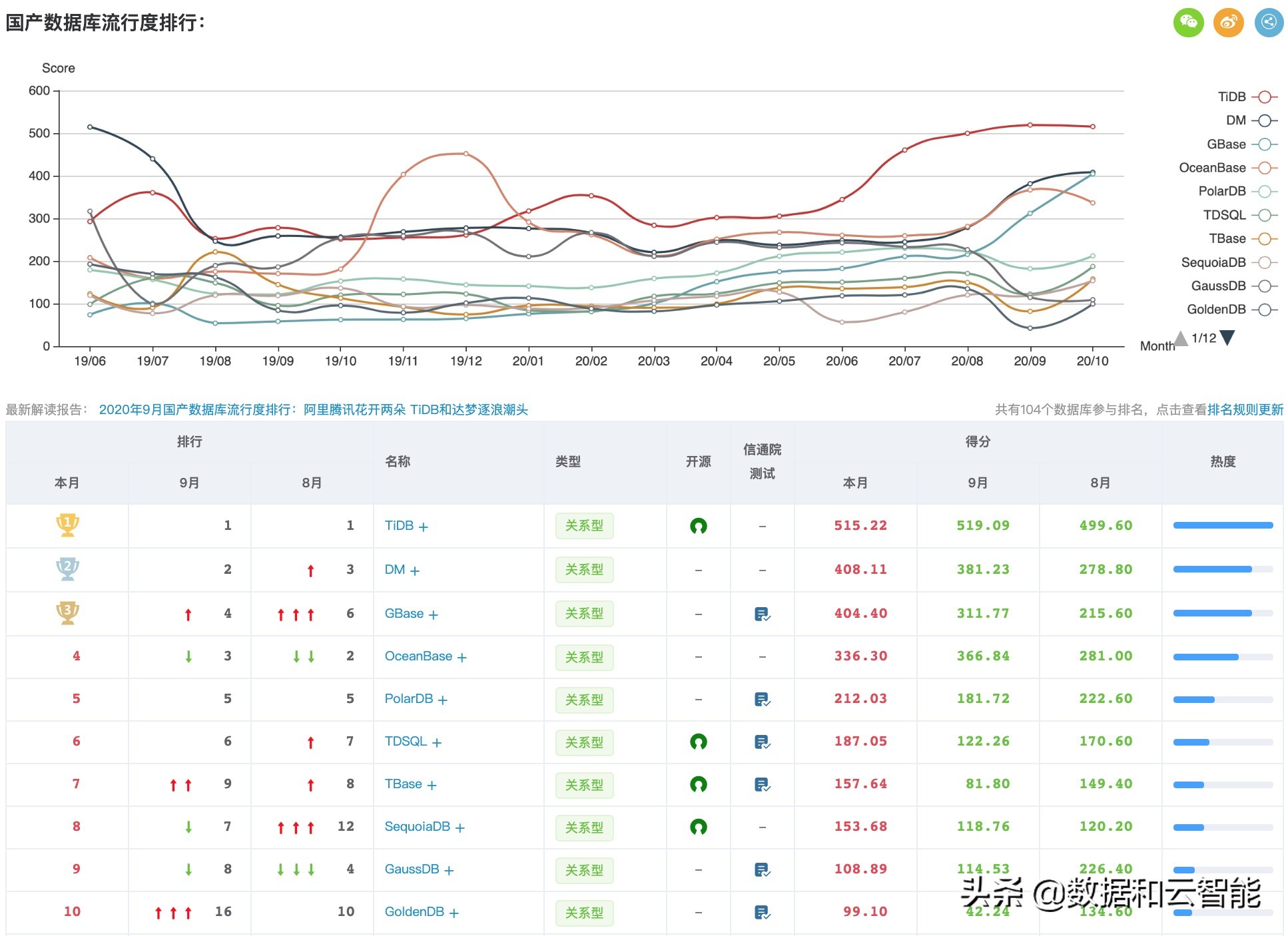Image resolution: width=1288 pixels, height=936 pixels.
Task: Expand DM row with plus sign
Action: click(x=414, y=571)
